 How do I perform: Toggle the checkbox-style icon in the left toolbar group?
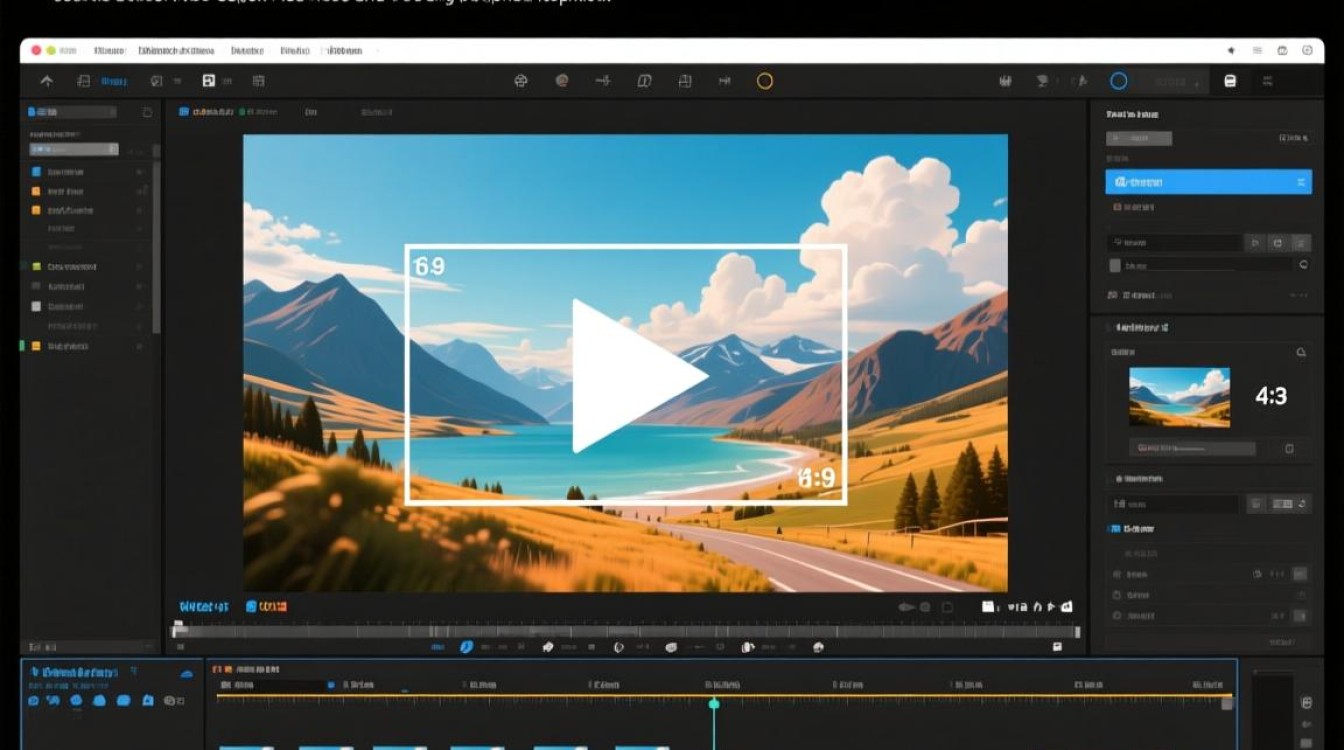pos(156,81)
